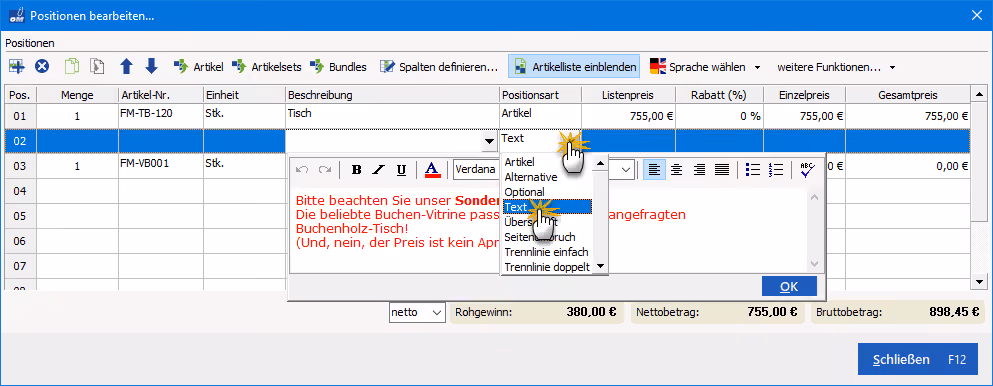This screenshot has height=386, width=993.
Task: Open the font color picker
Action: (432, 170)
